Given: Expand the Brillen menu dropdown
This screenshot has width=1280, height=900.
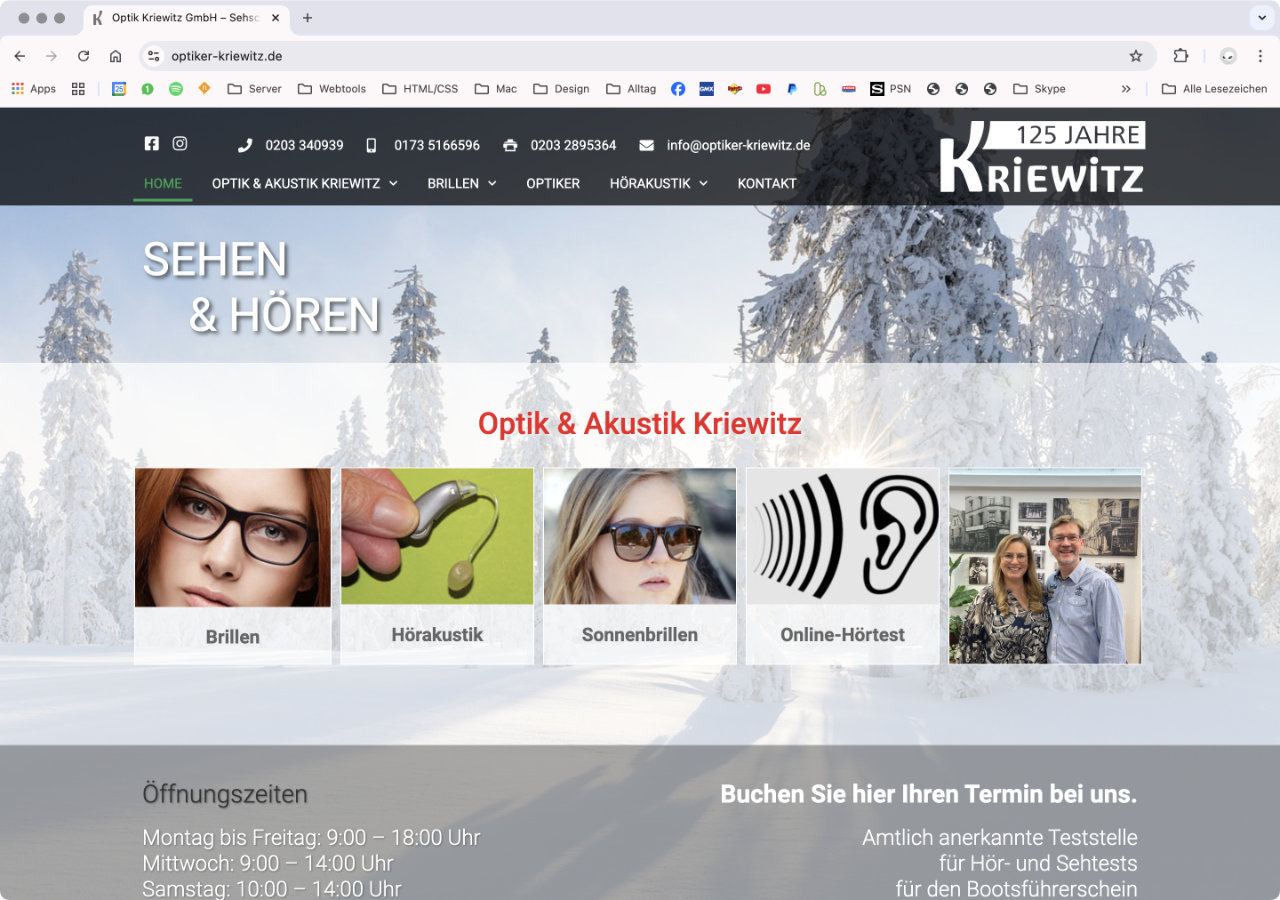Looking at the screenshot, I should tap(461, 183).
